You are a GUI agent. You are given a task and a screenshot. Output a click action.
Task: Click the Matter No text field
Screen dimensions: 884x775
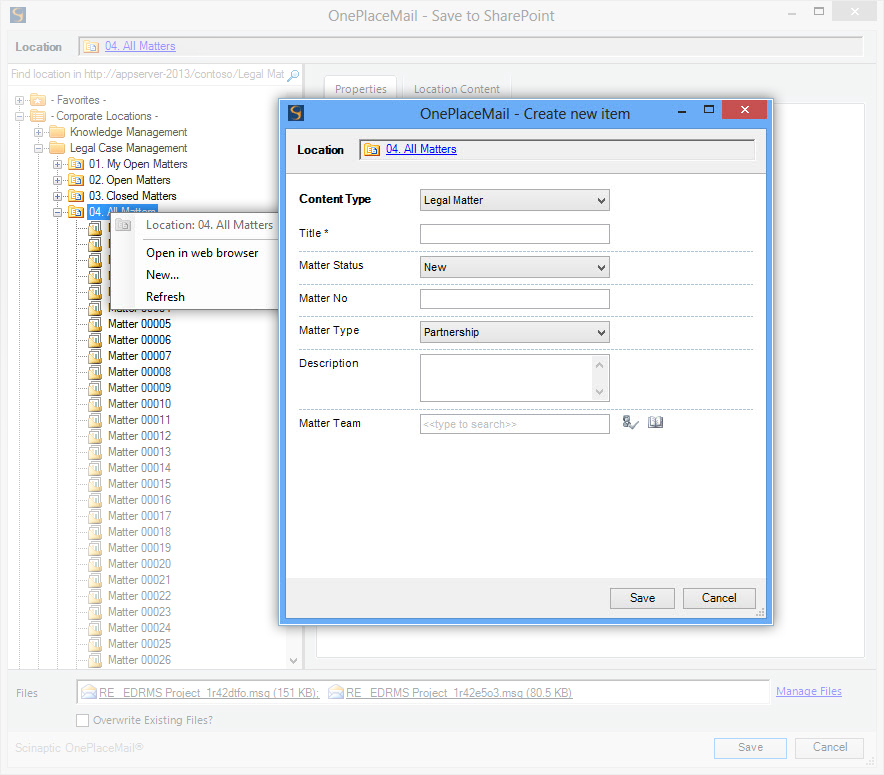(514, 299)
